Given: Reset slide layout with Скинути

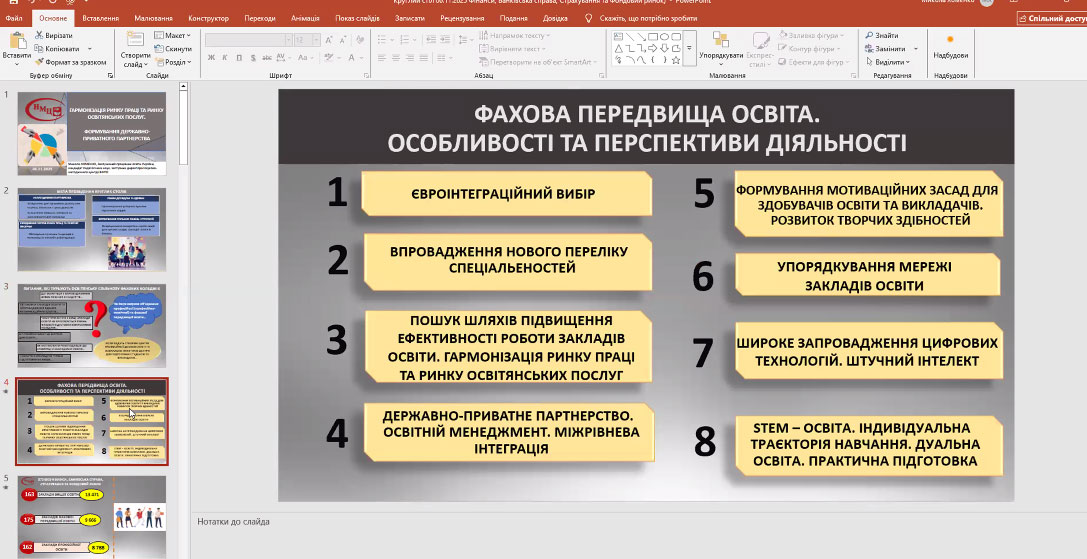Looking at the screenshot, I should click(x=177, y=48).
